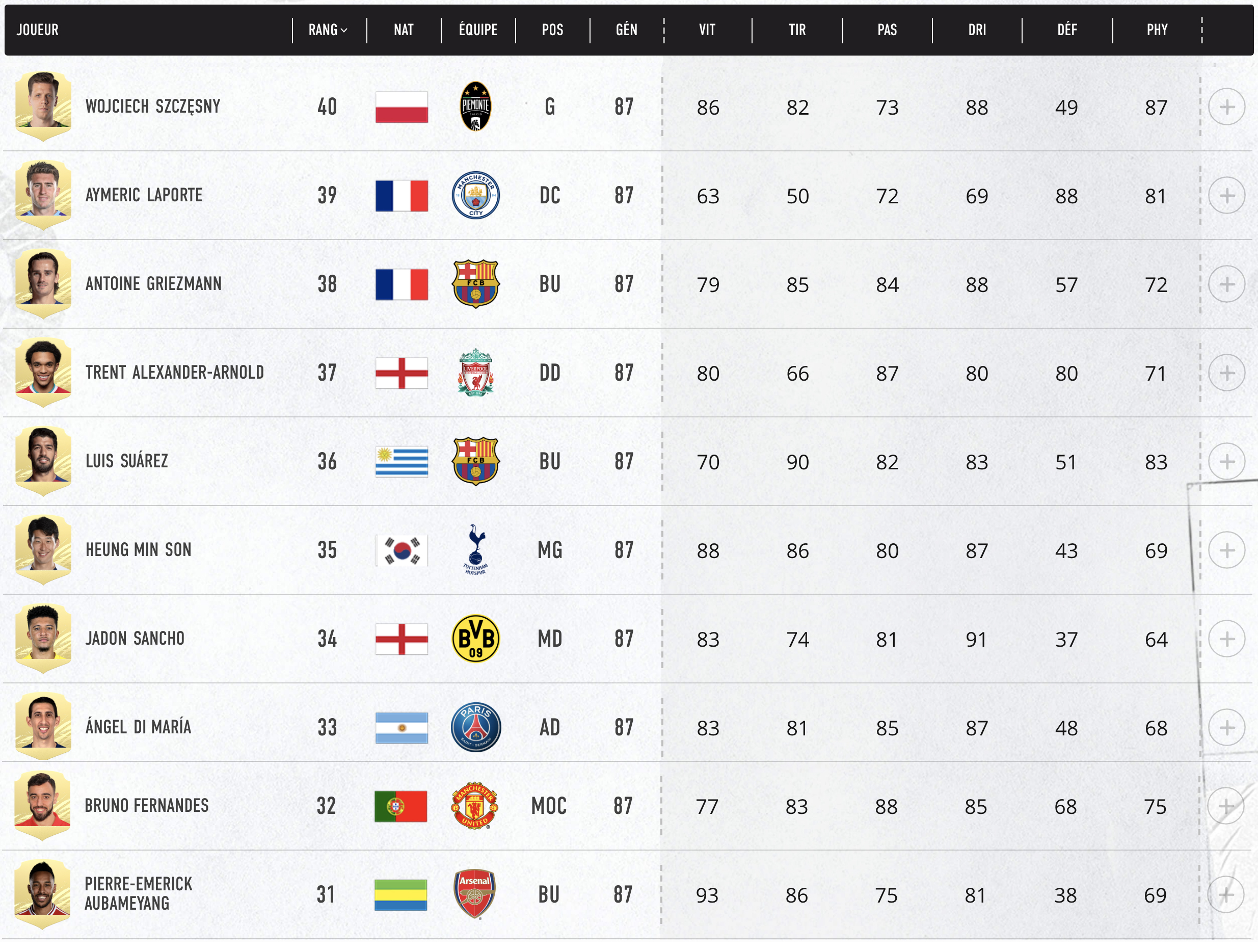This screenshot has height=952, width=1258.
Task: Click the Manchester United crest for Bruno Fernandes
Action: click(x=476, y=806)
